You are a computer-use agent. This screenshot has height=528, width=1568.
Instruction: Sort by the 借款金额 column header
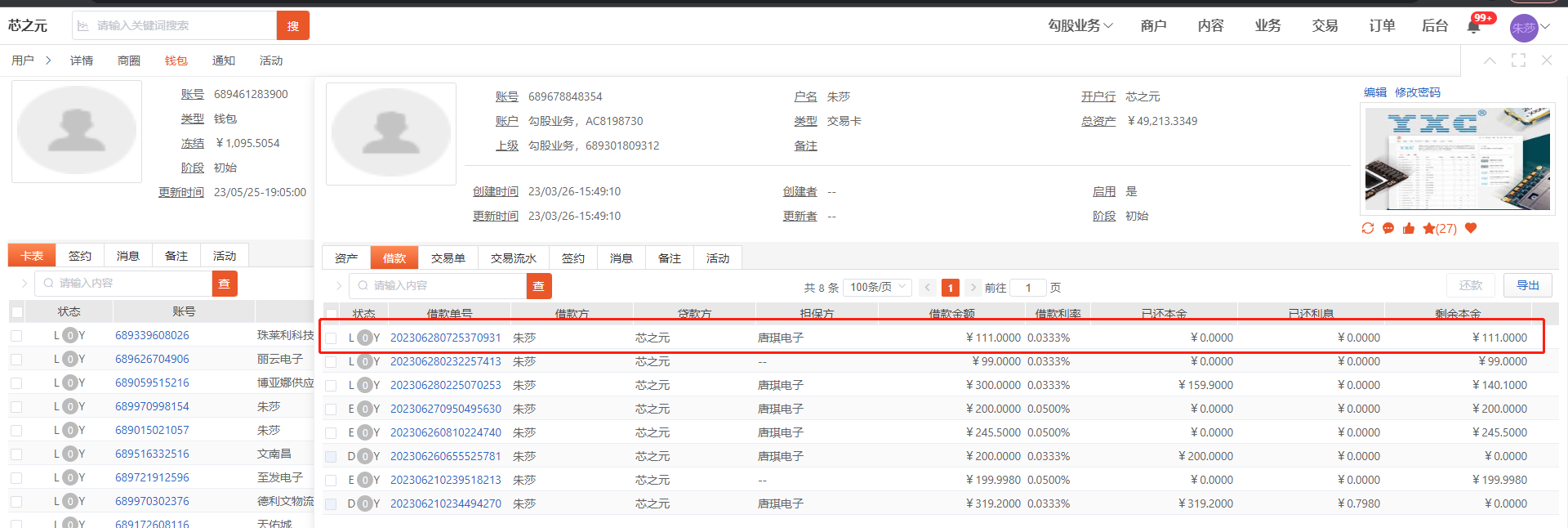tap(951, 314)
